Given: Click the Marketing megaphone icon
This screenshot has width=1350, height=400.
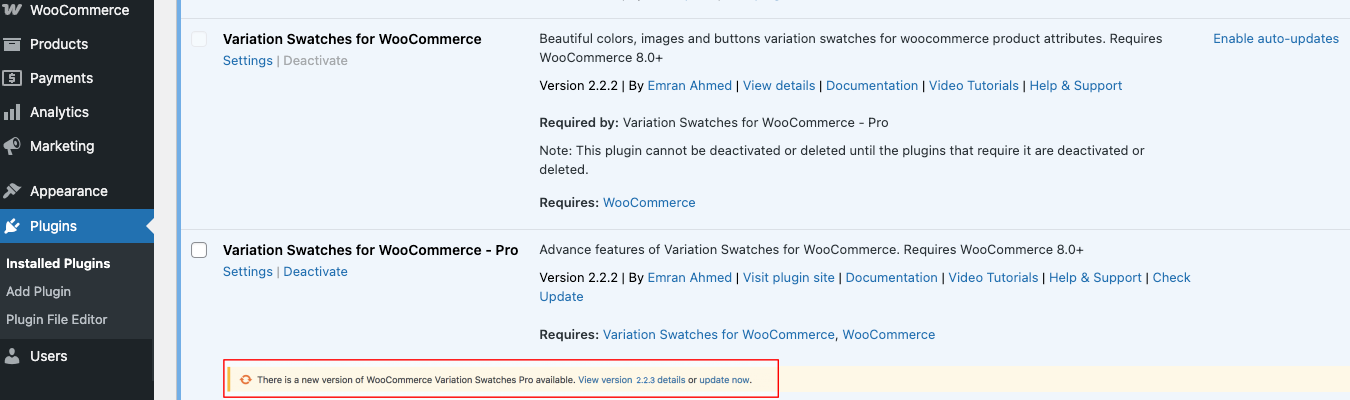Looking at the screenshot, I should [12, 146].
